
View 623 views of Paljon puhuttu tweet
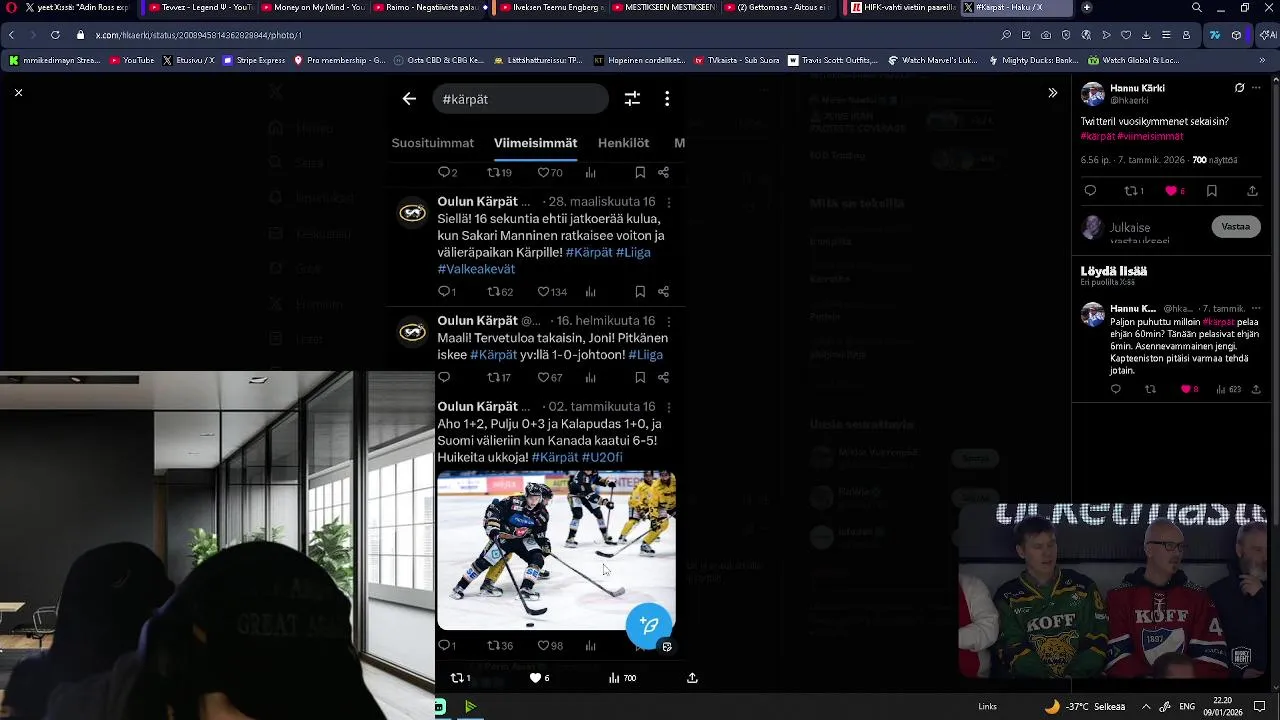pos(1228,389)
